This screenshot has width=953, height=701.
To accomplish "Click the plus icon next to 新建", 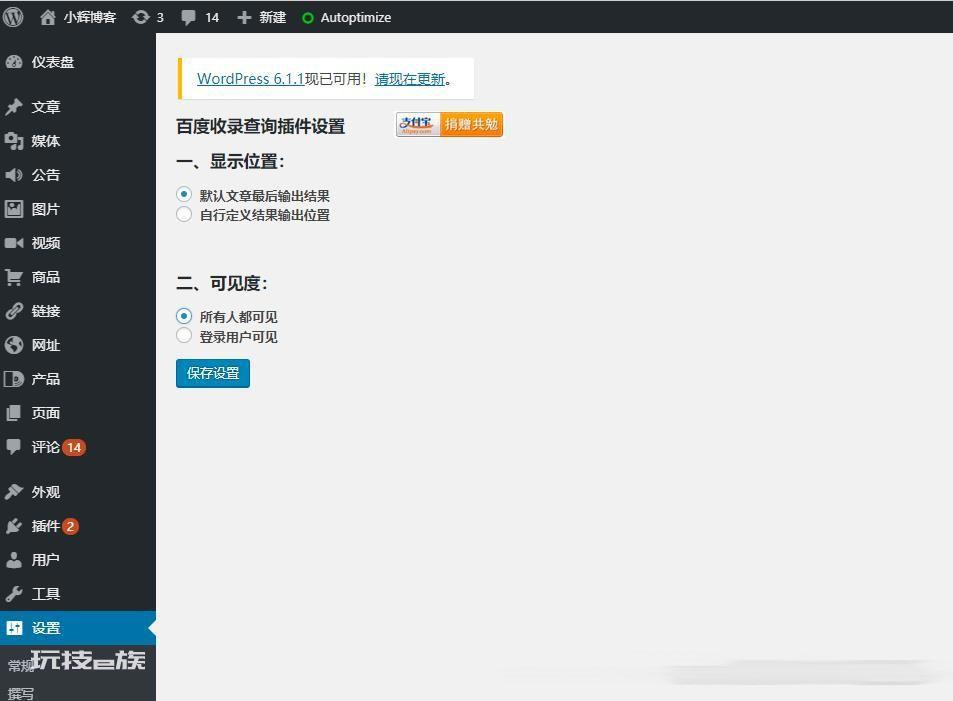I will (244, 18).
